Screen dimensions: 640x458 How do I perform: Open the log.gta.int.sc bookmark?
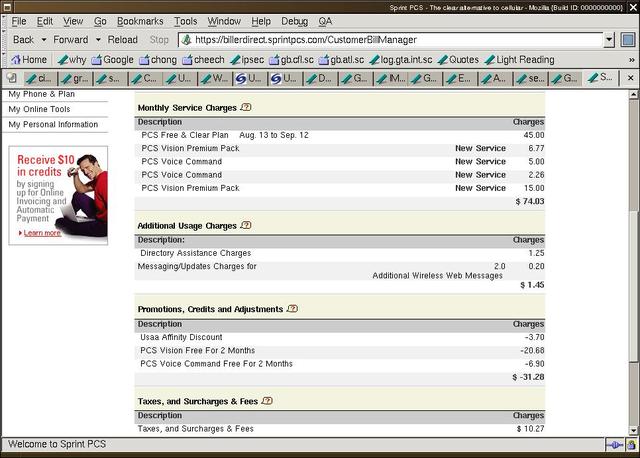click(x=401, y=60)
